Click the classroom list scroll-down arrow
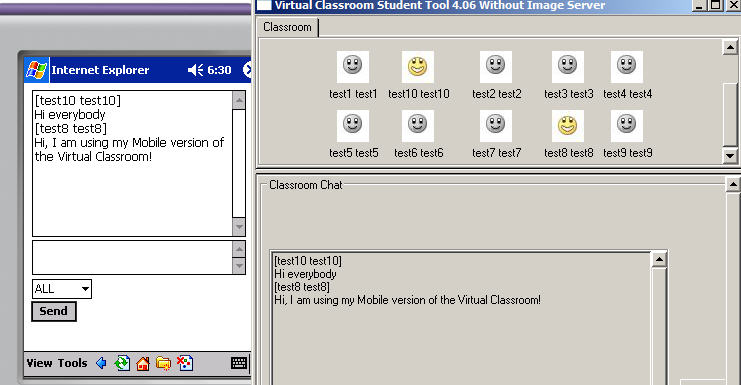 [730, 155]
